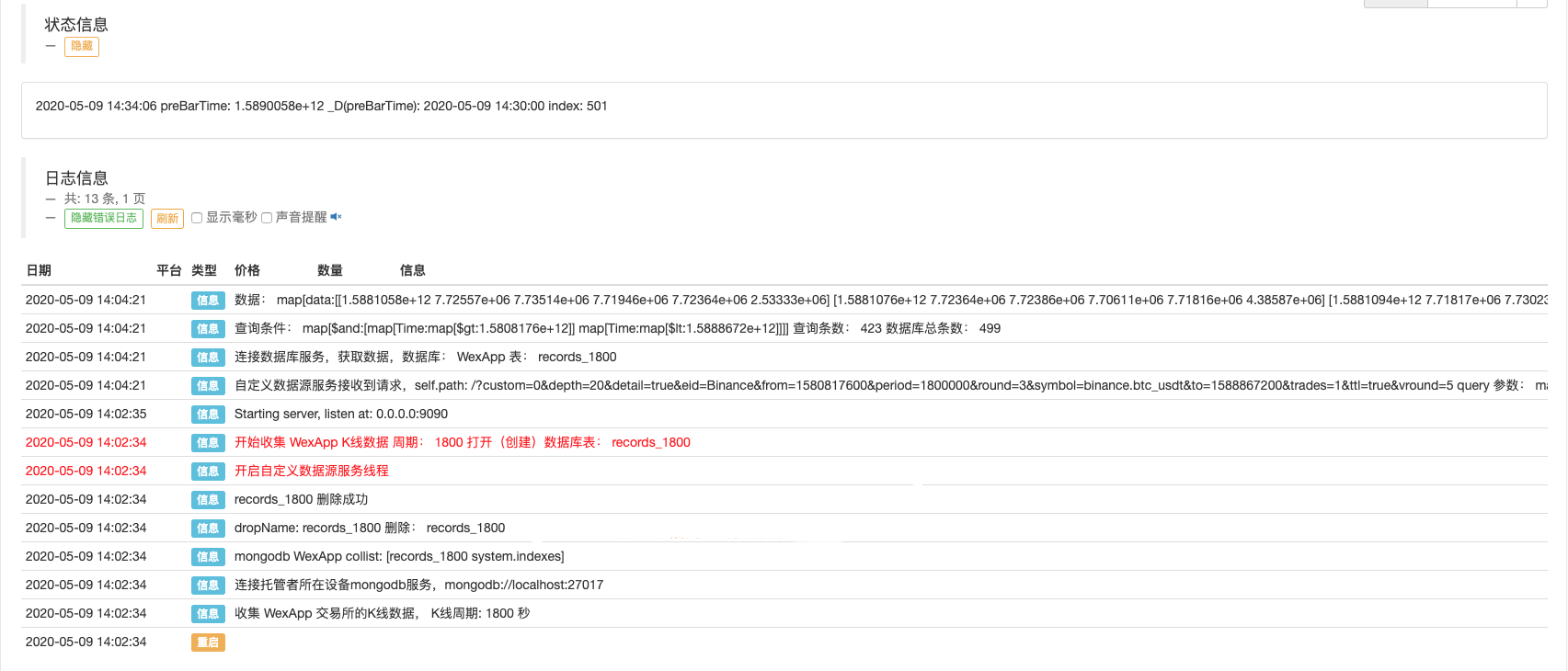Click the 'mongodb WexApp collist' log message
This screenshot has height=671, width=1568.
pos(399,556)
